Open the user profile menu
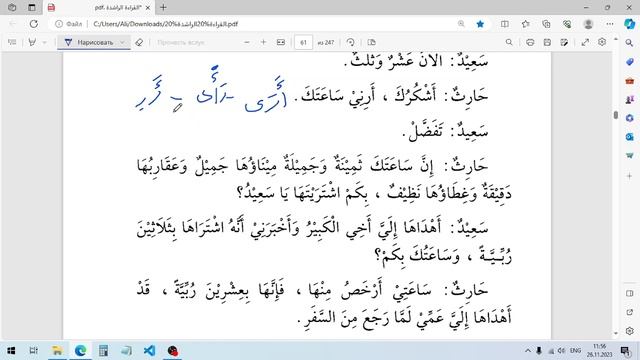The image size is (640, 360). (588, 24)
